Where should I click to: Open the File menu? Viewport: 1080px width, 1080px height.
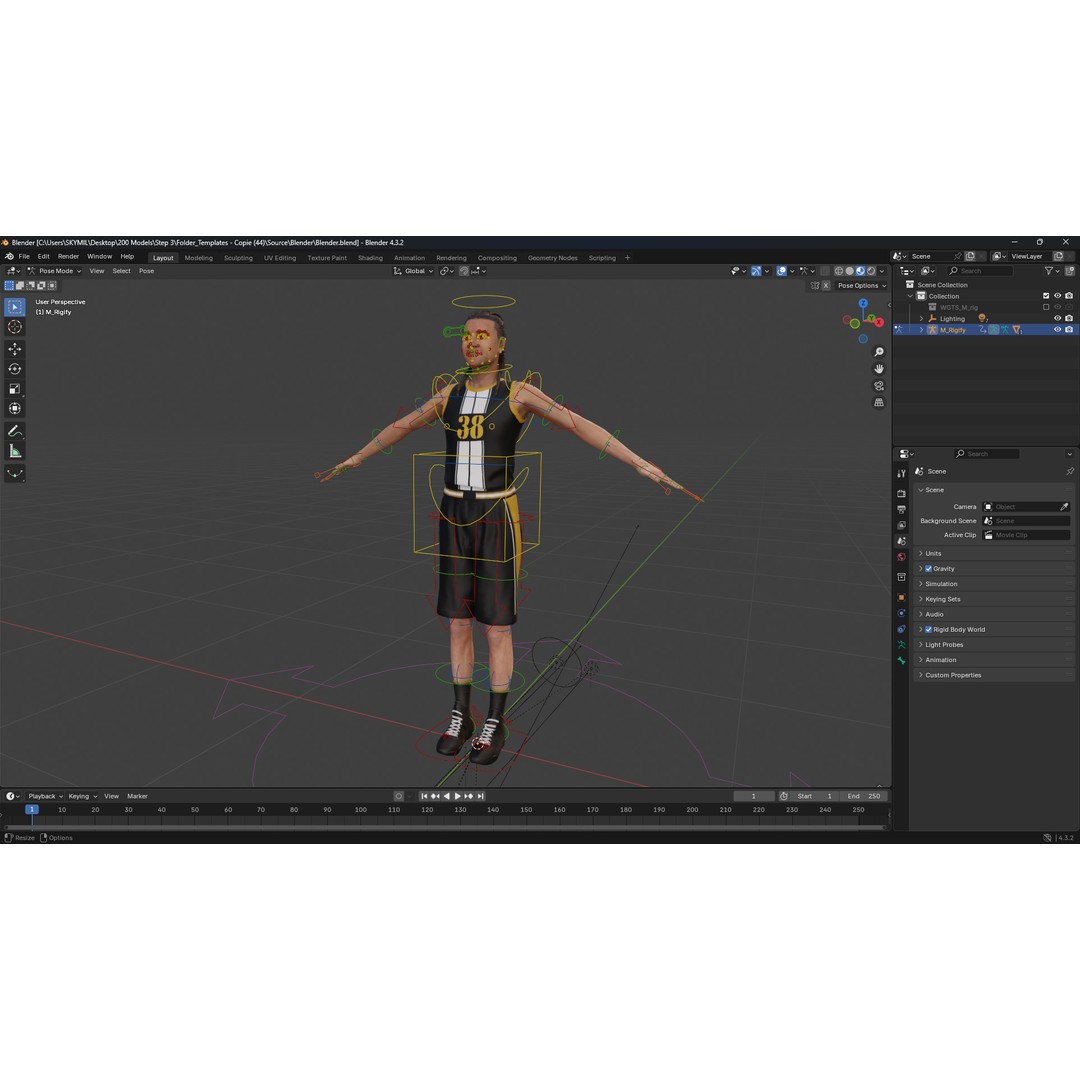tap(24, 256)
